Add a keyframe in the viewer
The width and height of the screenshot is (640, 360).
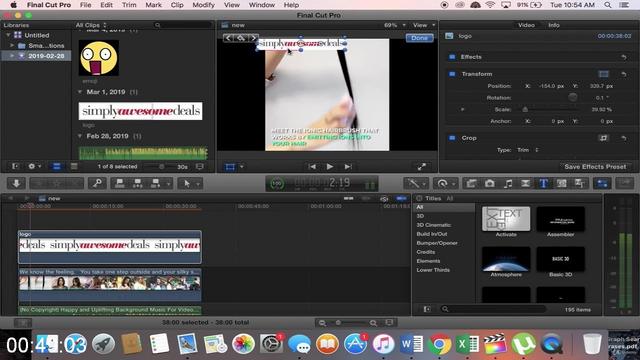coord(241,38)
